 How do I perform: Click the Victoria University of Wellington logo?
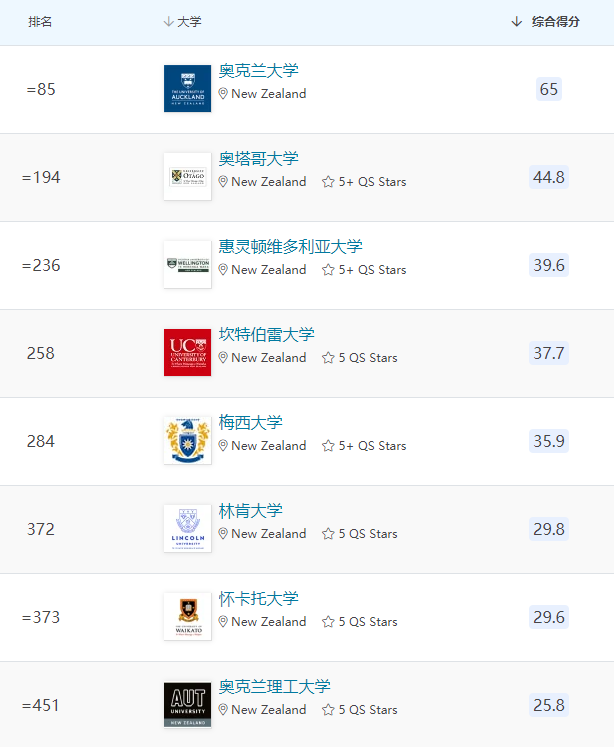pos(187,265)
